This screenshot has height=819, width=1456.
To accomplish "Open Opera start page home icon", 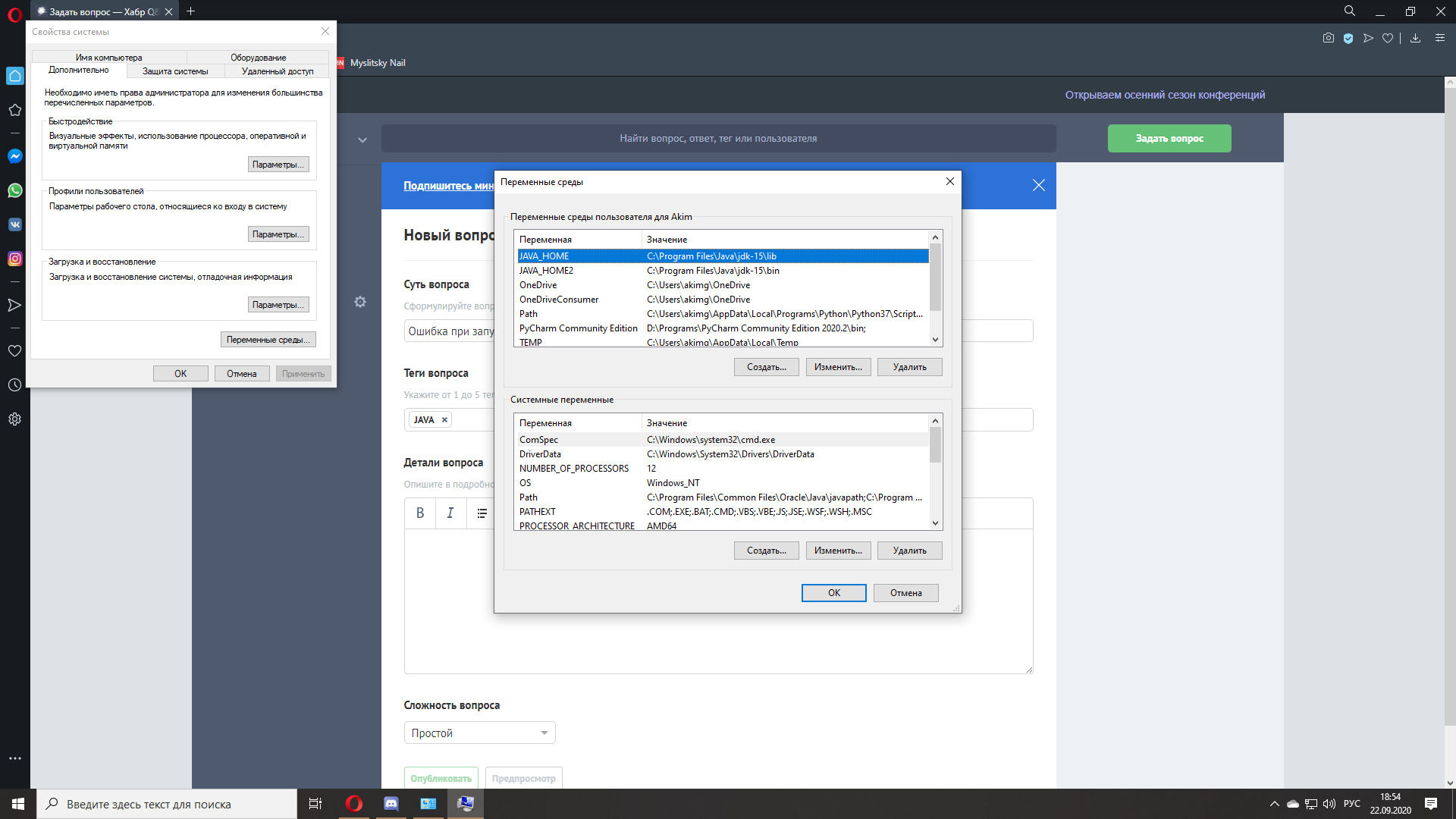I will tap(14, 76).
